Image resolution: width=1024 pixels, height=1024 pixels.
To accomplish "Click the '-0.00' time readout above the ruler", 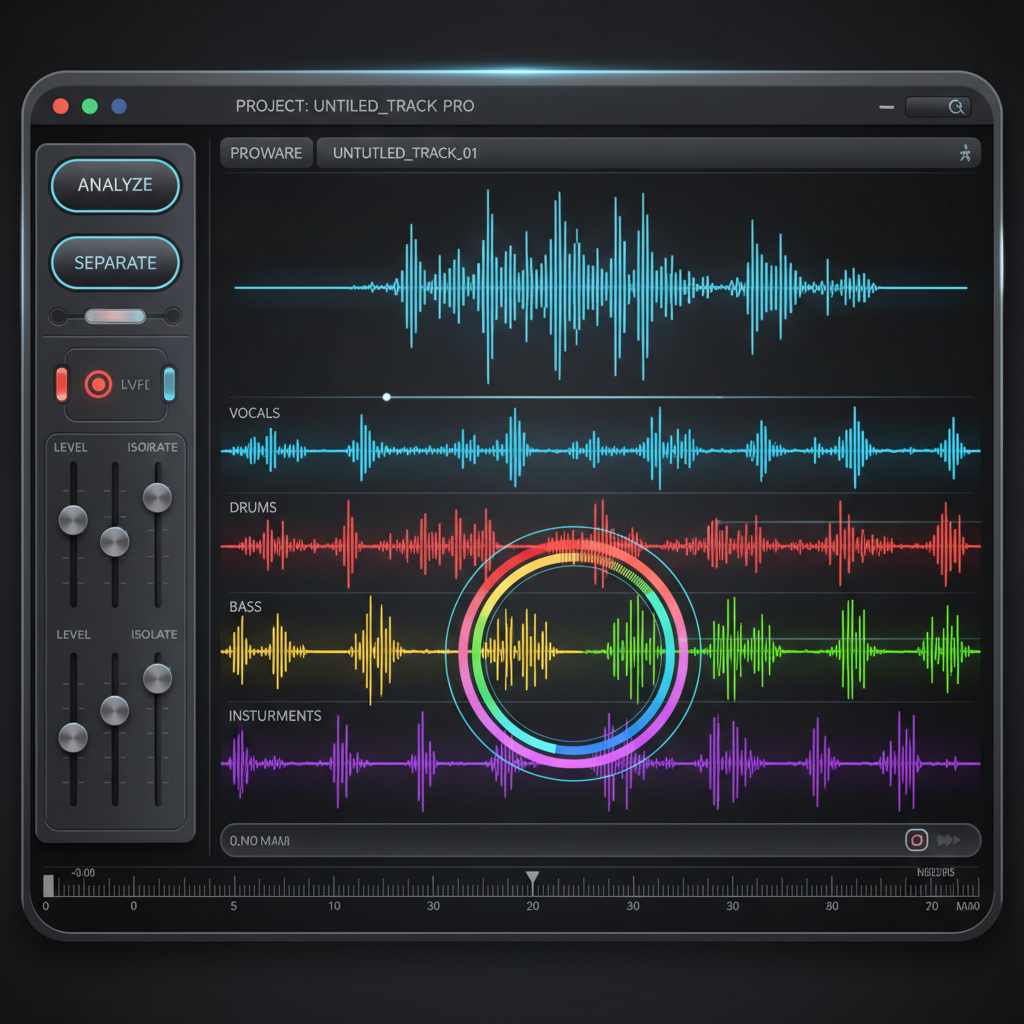I will click(x=83, y=873).
